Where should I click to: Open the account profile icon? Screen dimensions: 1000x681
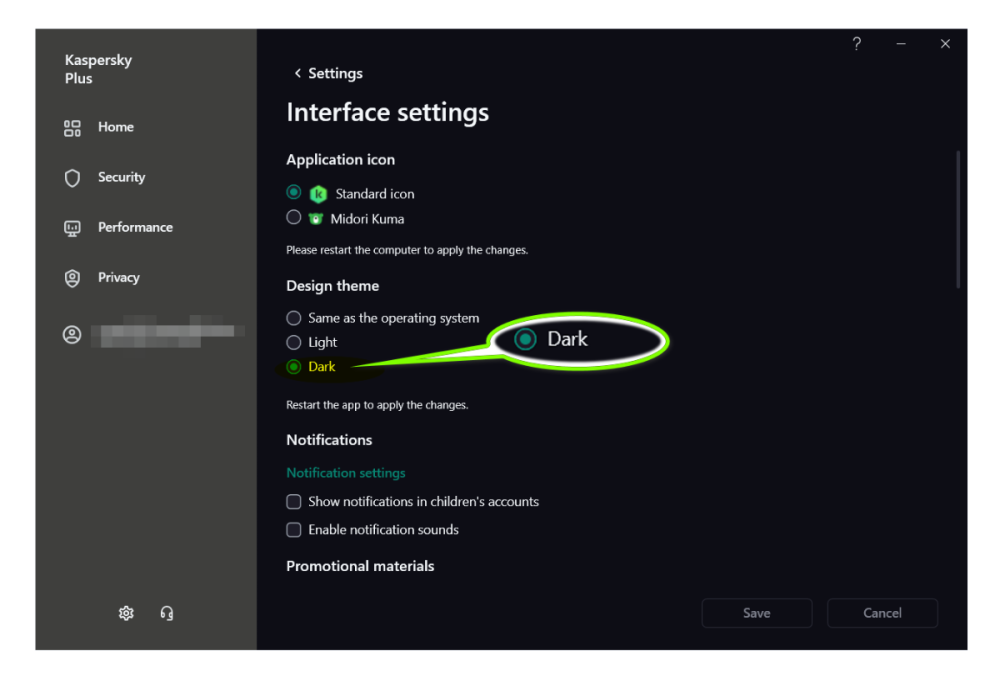click(x=72, y=335)
